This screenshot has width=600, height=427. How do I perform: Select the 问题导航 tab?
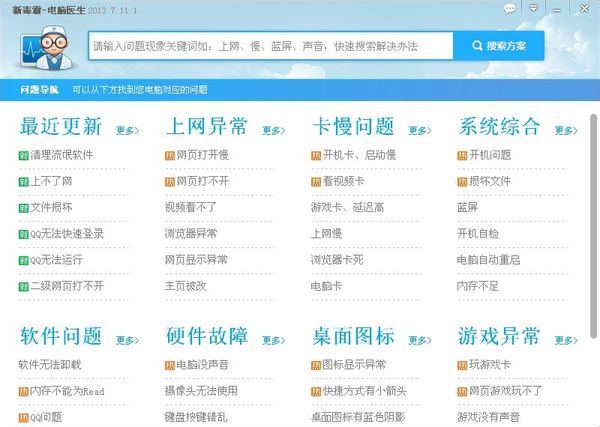click(x=39, y=90)
